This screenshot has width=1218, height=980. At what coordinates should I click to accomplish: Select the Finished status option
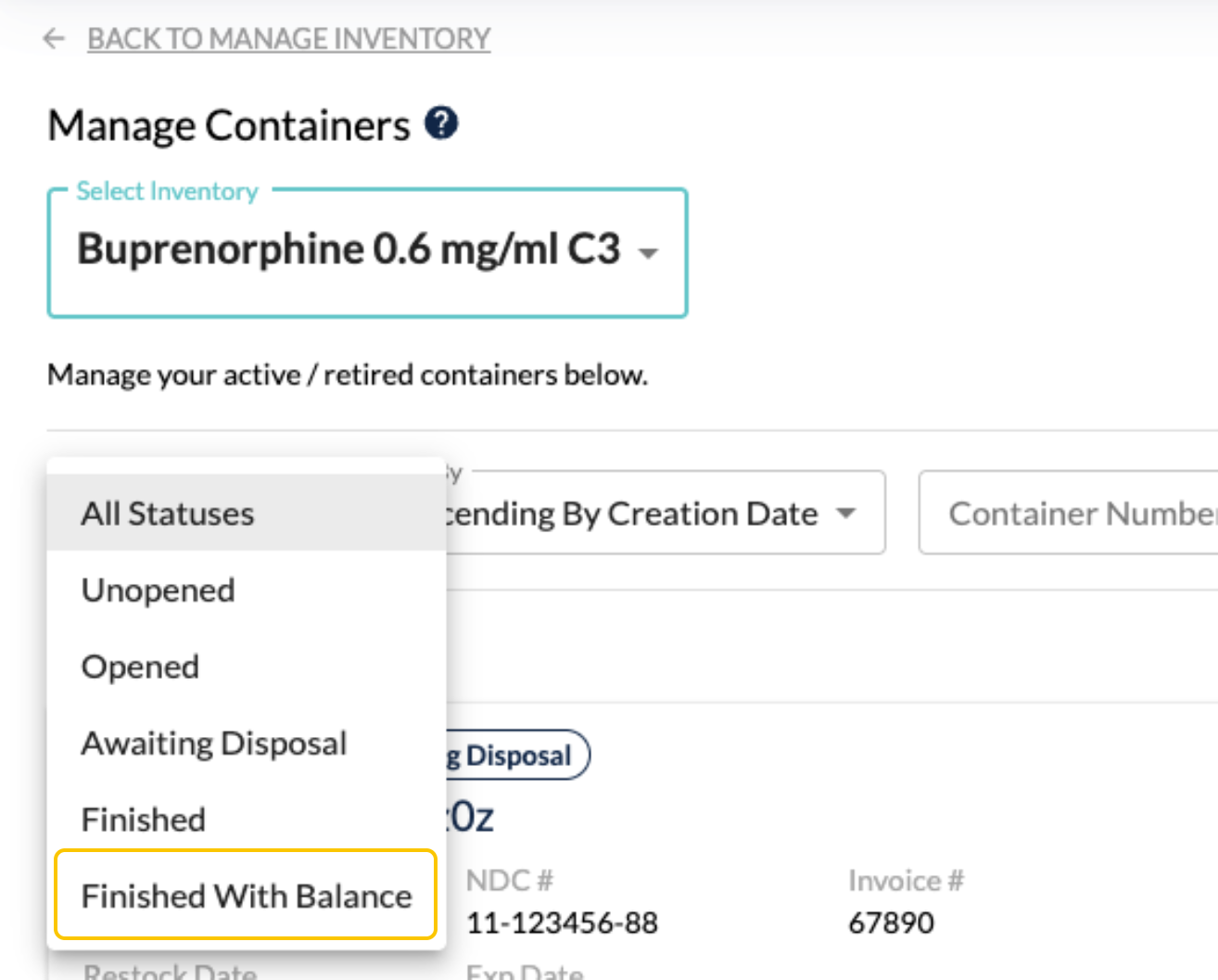pos(144,820)
